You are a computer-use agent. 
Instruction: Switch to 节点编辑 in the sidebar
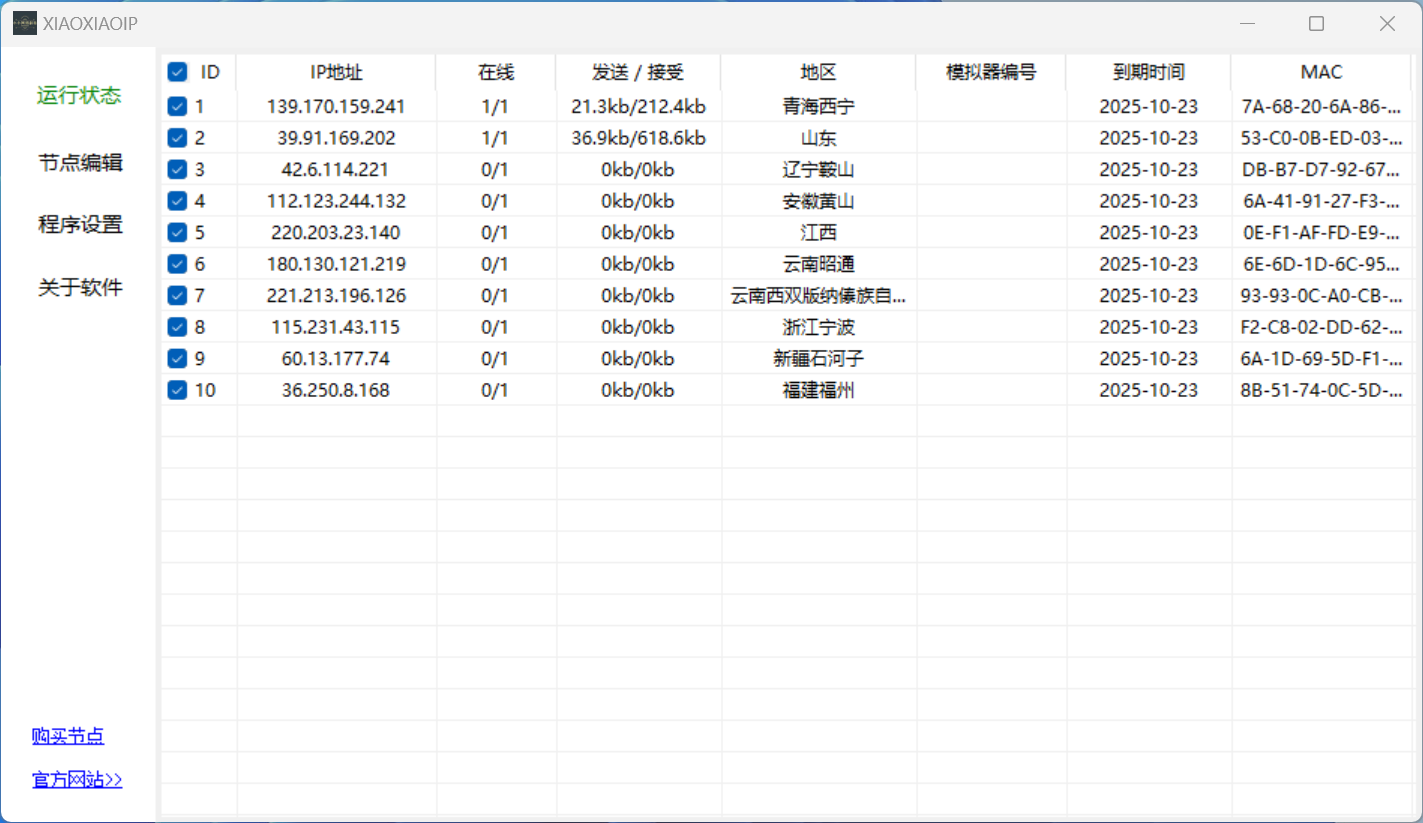(80, 162)
